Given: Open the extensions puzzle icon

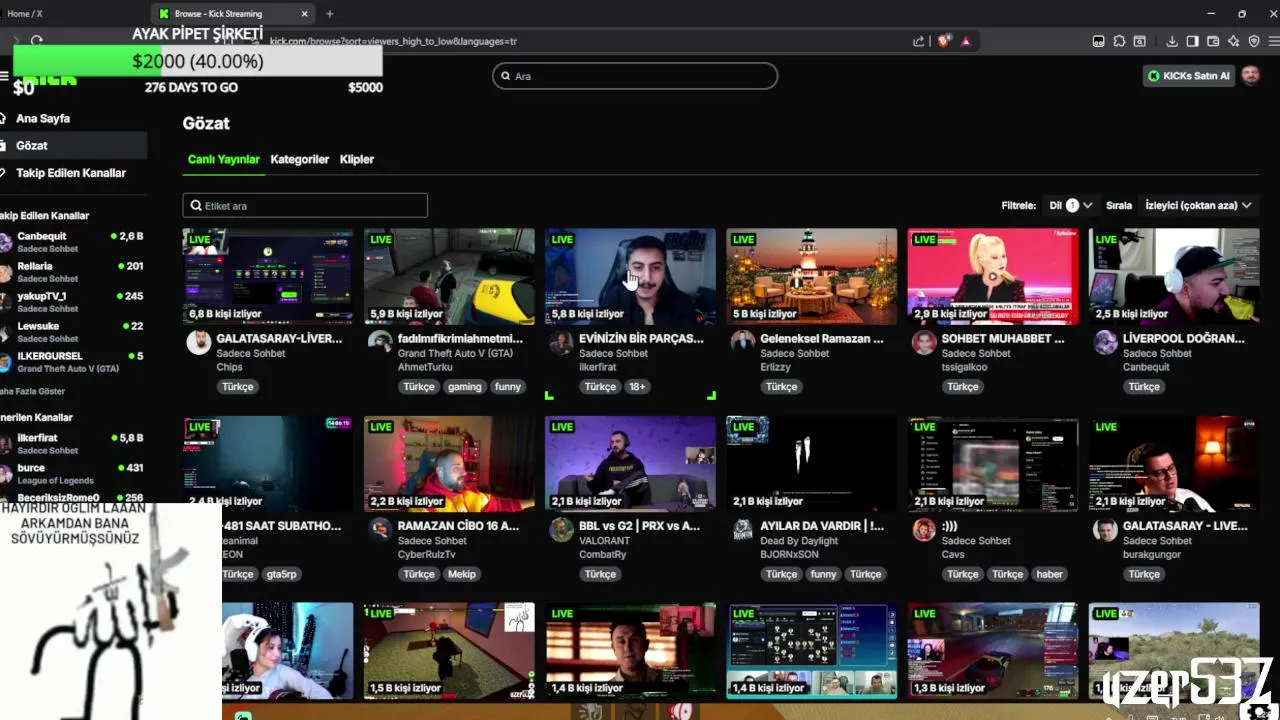Looking at the screenshot, I should pos(1119,41).
